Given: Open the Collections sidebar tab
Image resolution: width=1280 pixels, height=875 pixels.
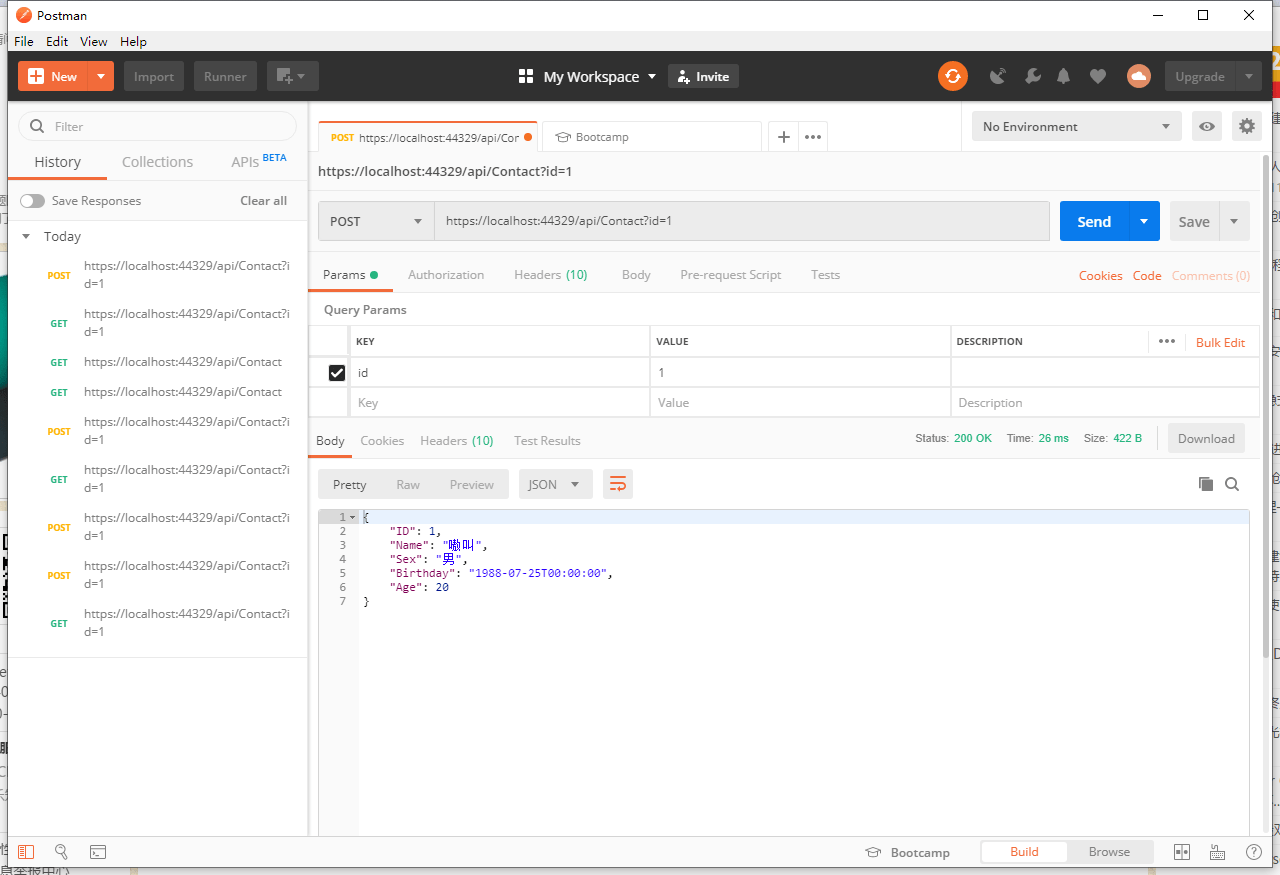Looking at the screenshot, I should [157, 162].
